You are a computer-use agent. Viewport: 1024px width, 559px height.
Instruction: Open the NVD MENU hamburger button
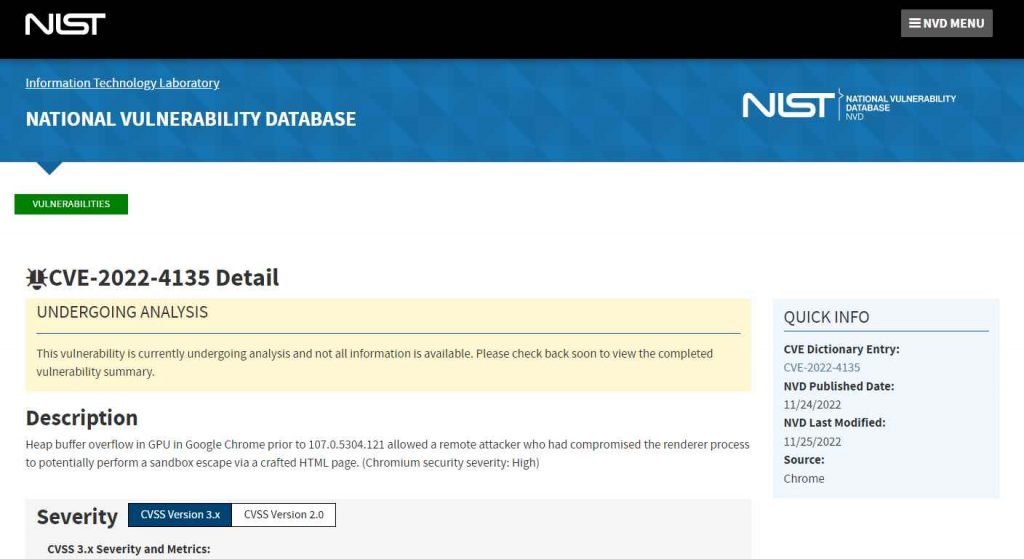[946, 24]
